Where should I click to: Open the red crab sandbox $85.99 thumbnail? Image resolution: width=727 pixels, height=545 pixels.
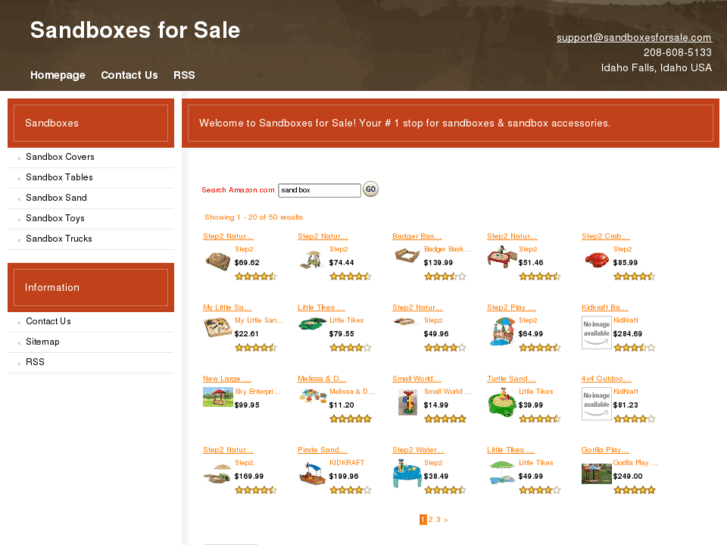pos(597,260)
